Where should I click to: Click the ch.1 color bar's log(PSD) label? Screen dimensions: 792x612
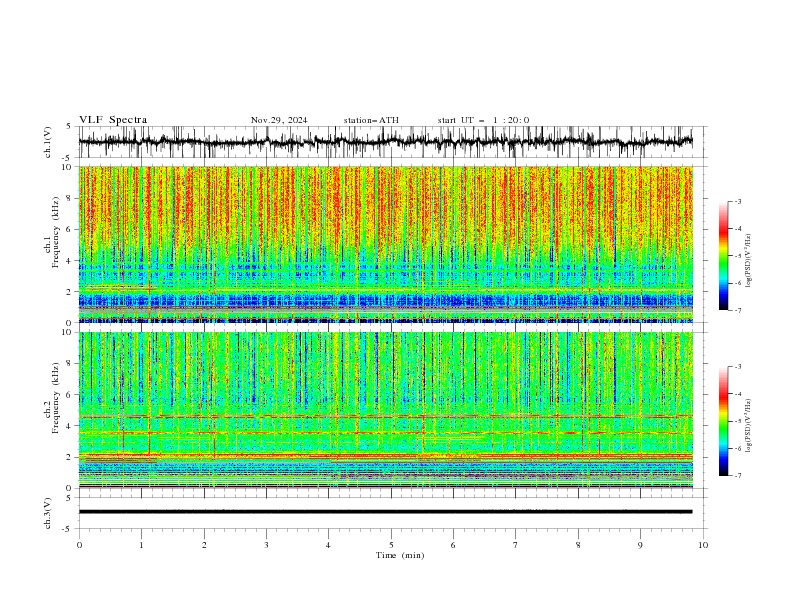click(749, 261)
